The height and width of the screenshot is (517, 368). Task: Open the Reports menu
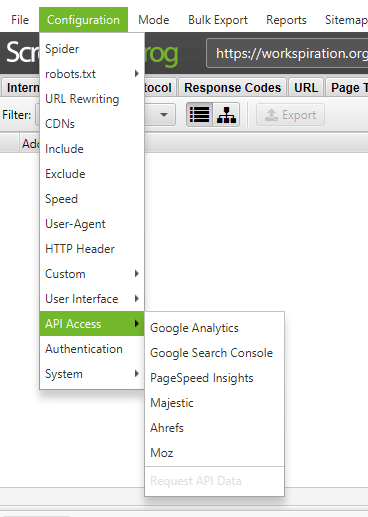pos(286,20)
